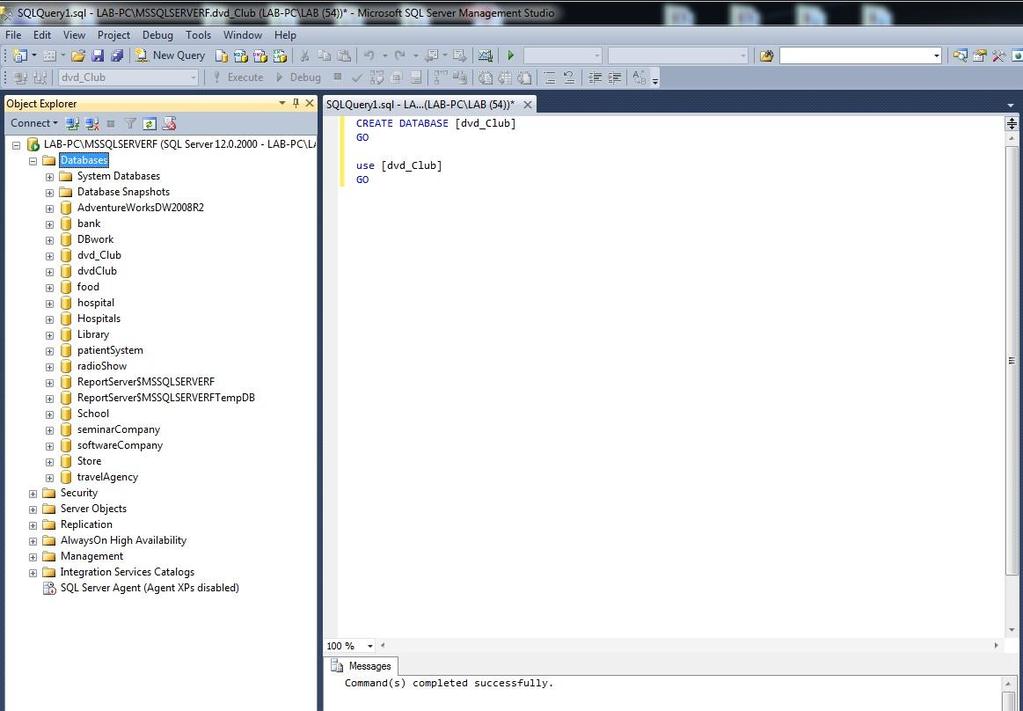Click the Activity Monitor icon
1023x711 pixels.
485,56
